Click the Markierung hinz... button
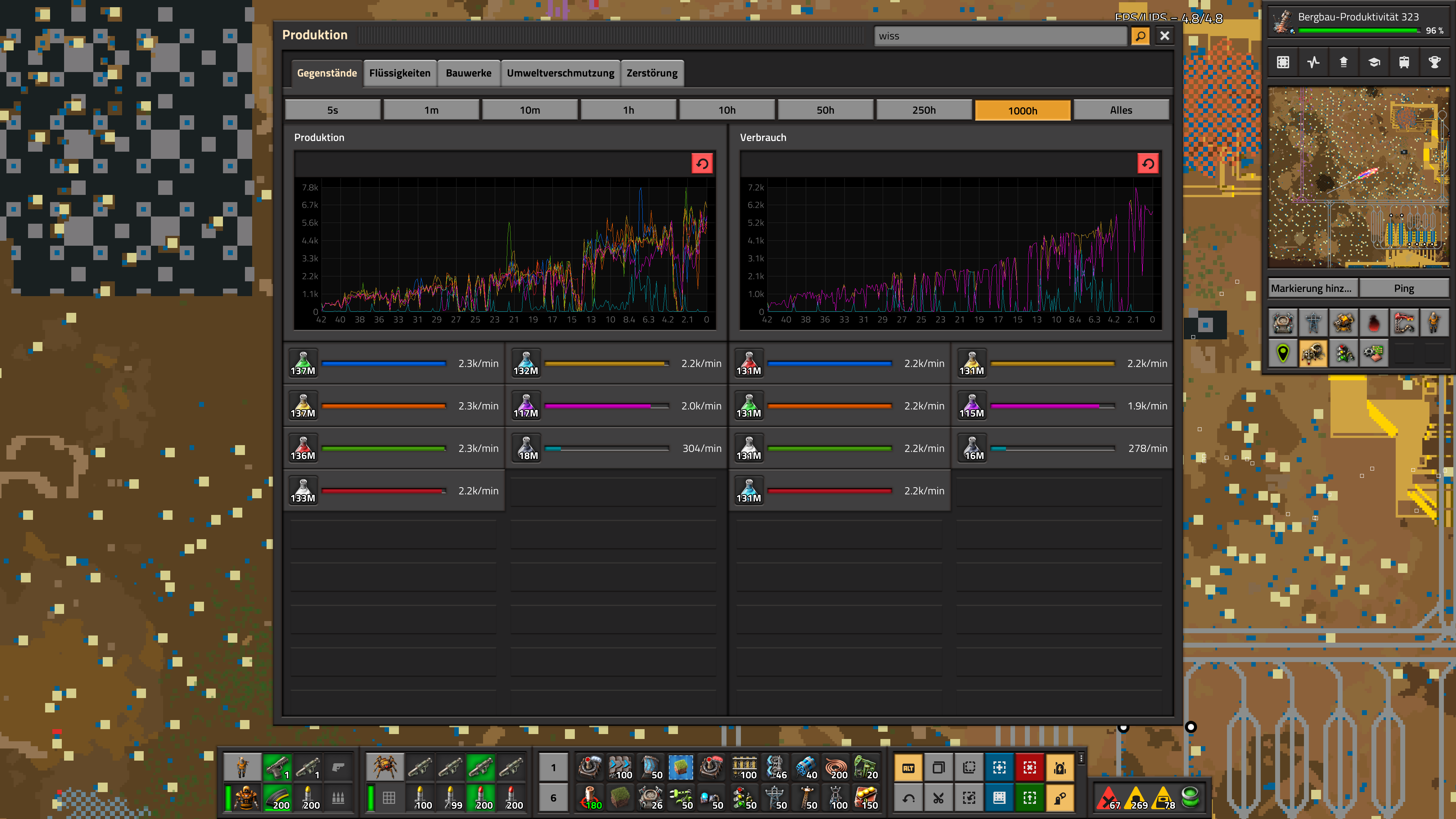Image resolution: width=1456 pixels, height=819 pixels. point(1313,289)
